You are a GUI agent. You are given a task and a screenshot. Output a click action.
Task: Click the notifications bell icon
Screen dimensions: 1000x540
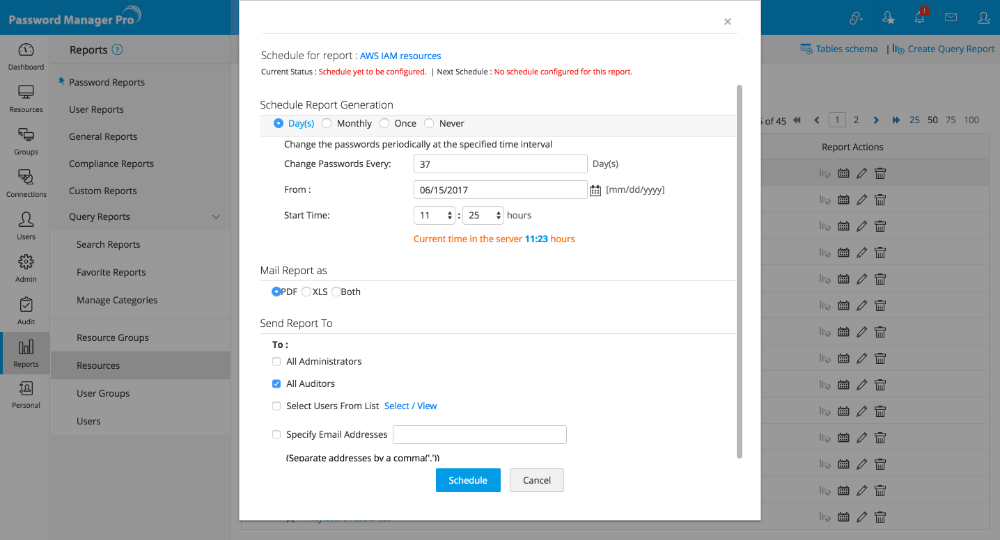click(919, 17)
